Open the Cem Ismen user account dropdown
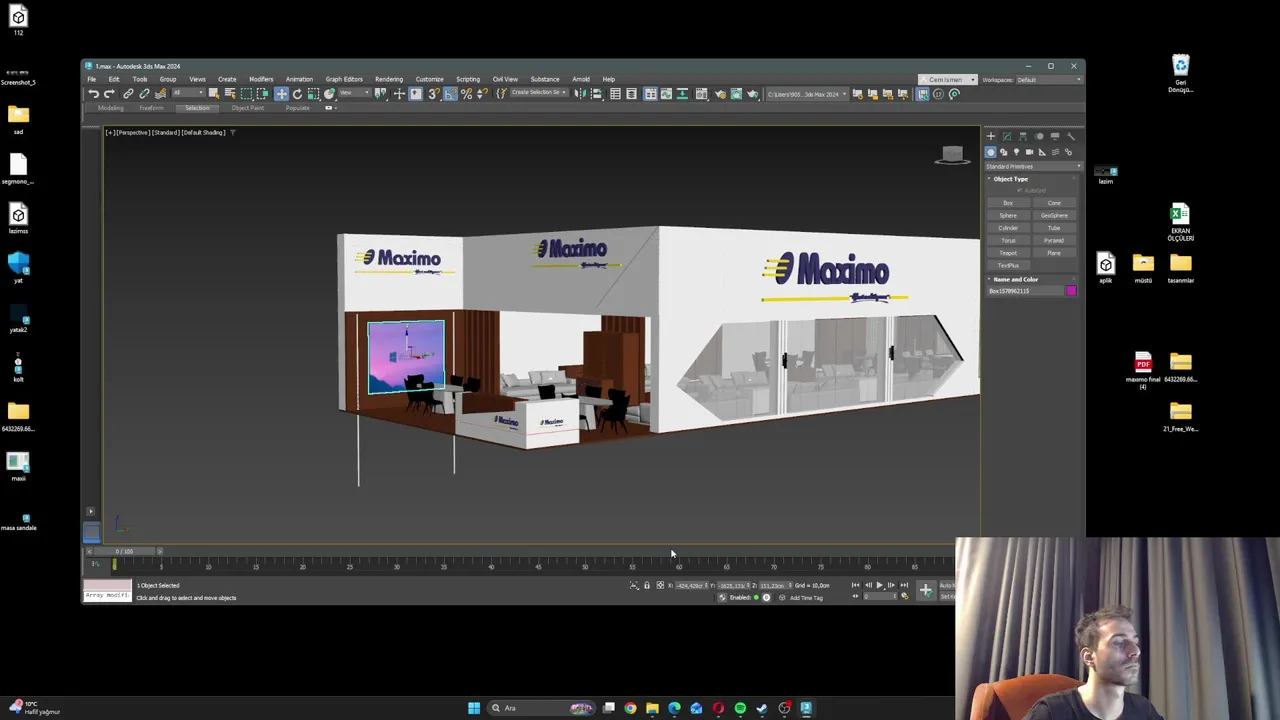 tap(947, 80)
